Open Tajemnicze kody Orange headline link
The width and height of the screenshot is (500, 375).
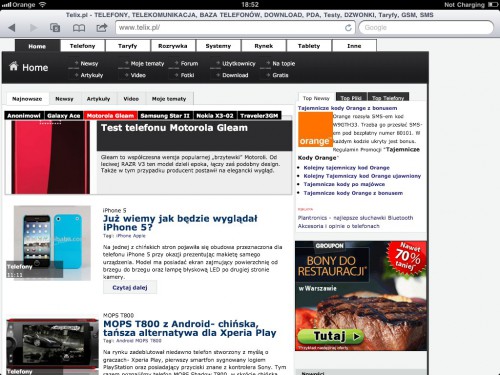pyautogui.click(x=347, y=108)
